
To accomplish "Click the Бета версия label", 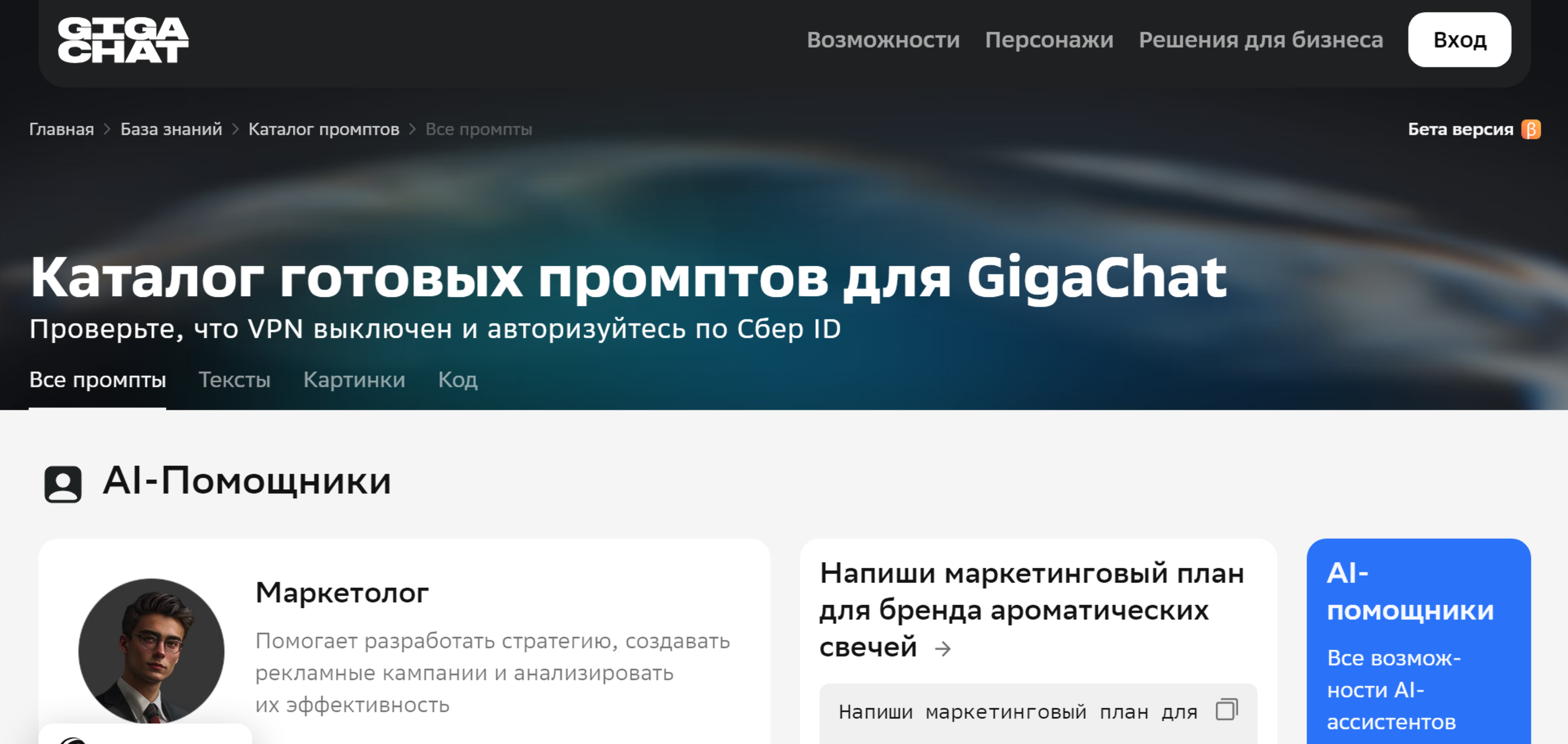I will [1460, 129].
